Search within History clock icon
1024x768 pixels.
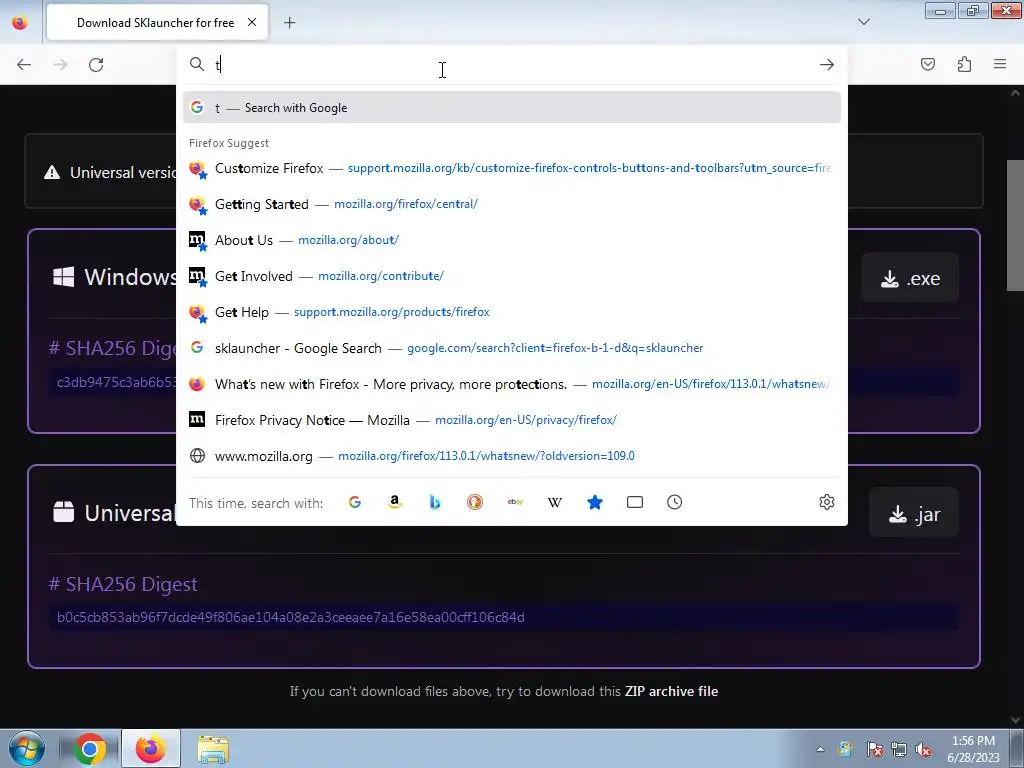coord(675,502)
